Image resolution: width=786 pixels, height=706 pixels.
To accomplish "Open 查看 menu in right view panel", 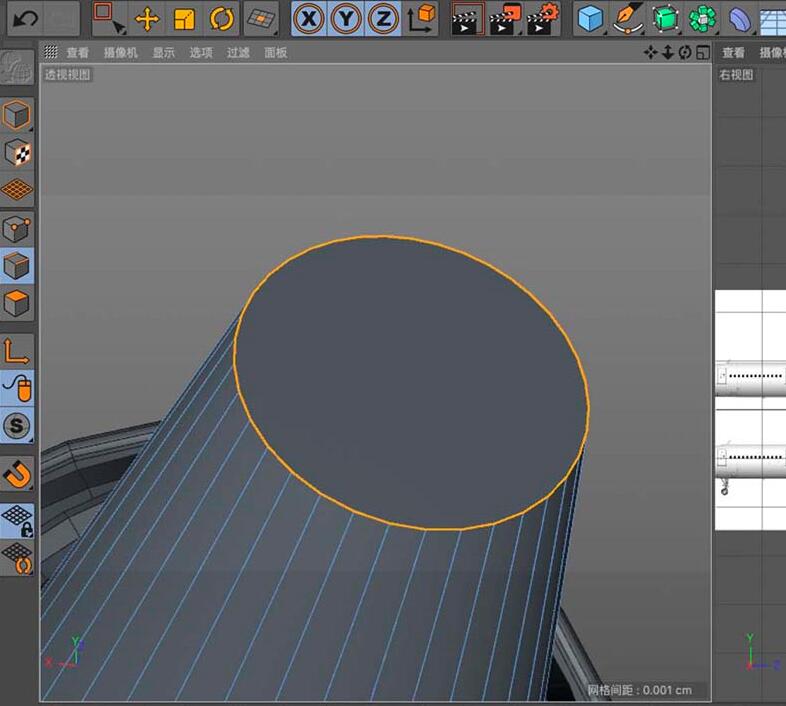I will tap(733, 52).
